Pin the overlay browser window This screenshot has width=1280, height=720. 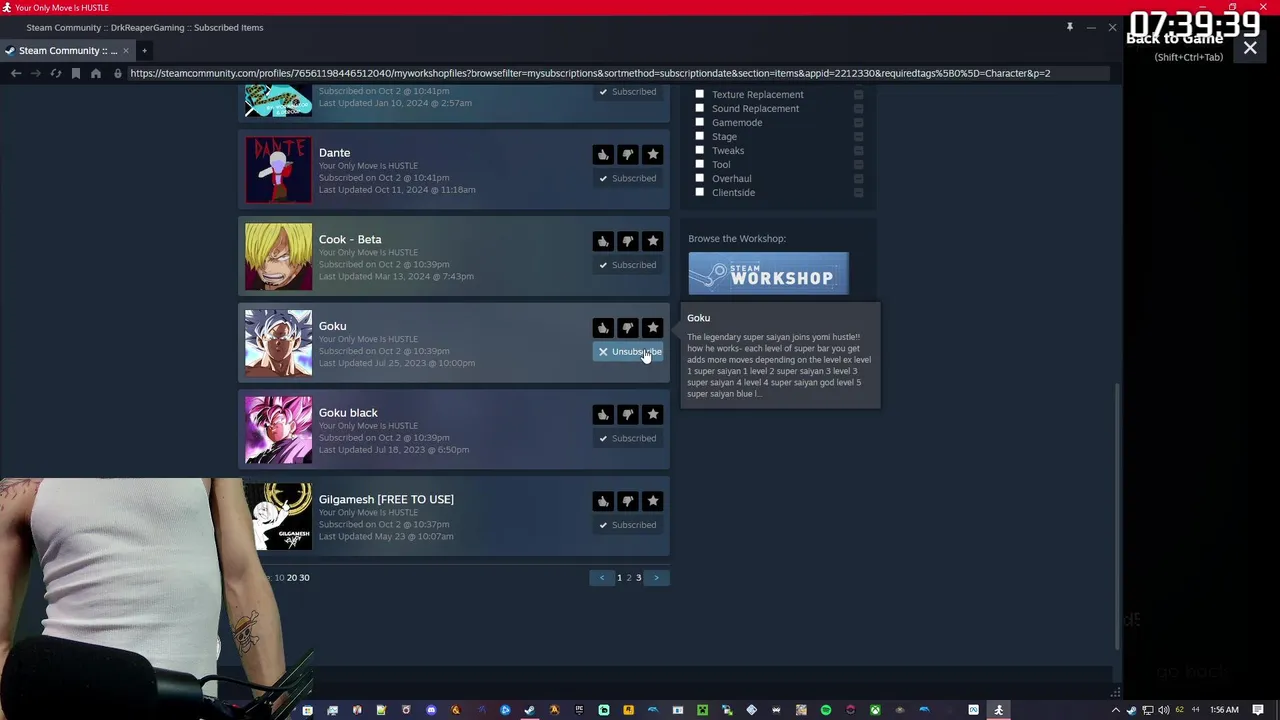1069,27
